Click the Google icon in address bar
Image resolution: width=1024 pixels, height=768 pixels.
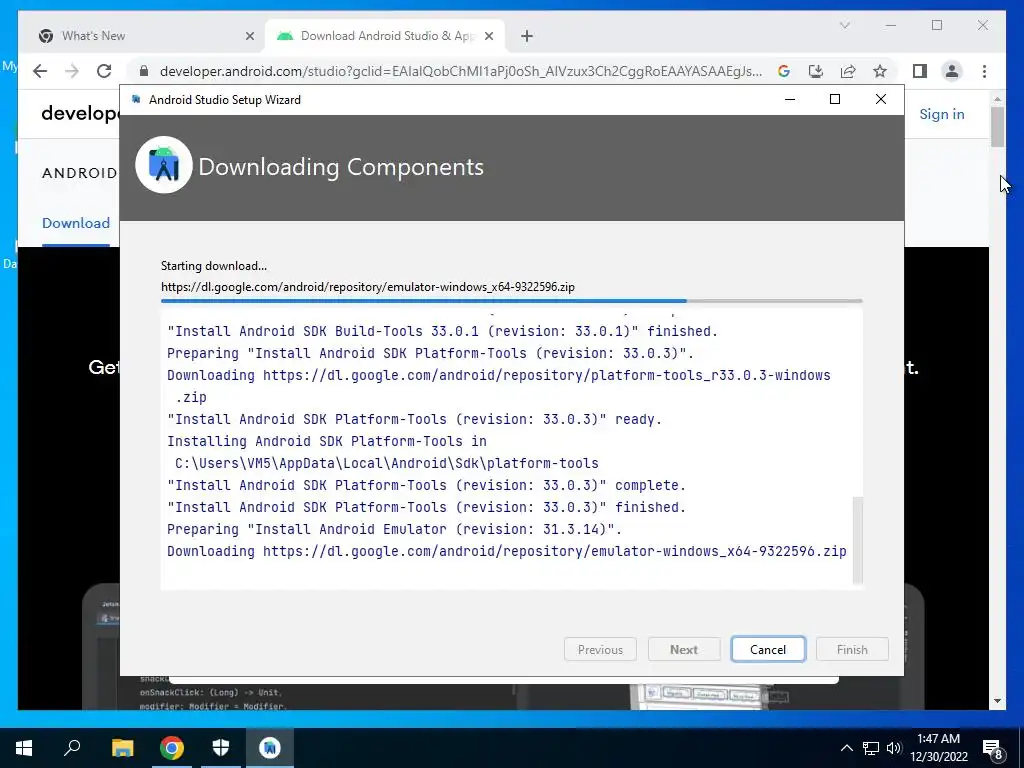[784, 71]
